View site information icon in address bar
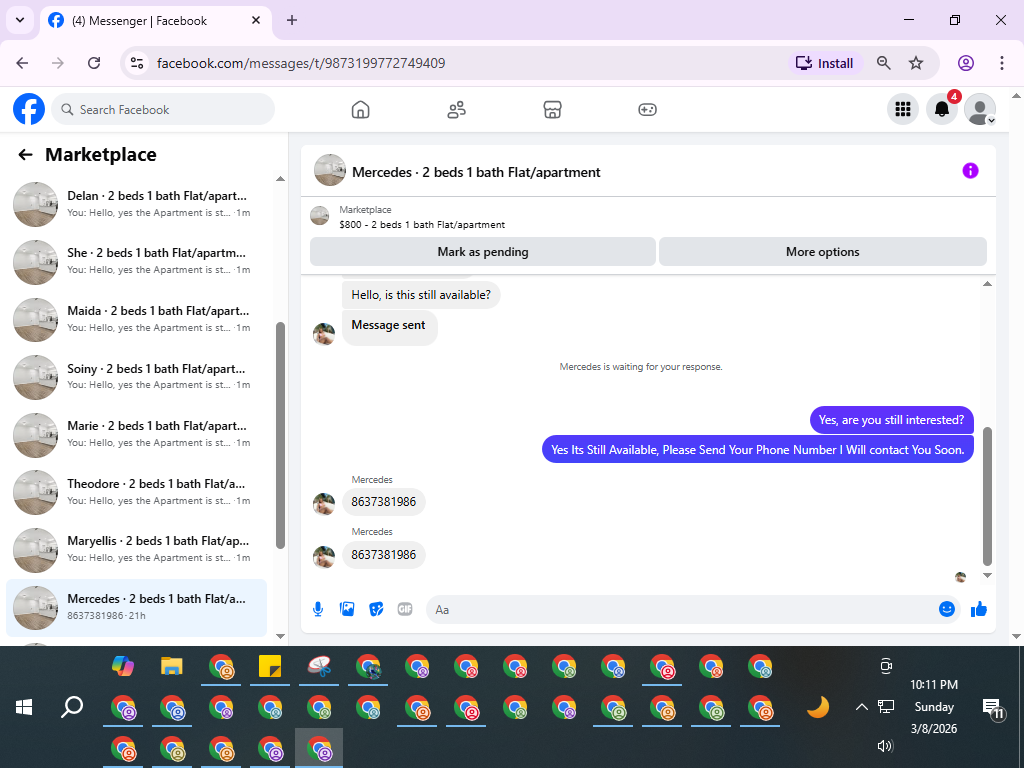Image resolution: width=1024 pixels, height=768 pixels. [x=136, y=63]
